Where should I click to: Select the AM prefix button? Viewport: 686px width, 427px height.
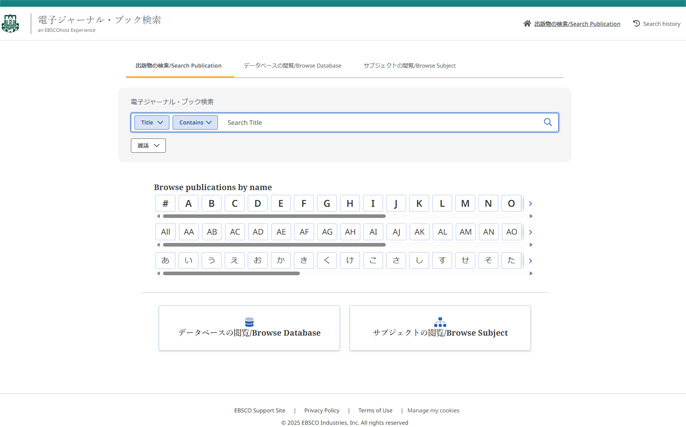click(465, 232)
